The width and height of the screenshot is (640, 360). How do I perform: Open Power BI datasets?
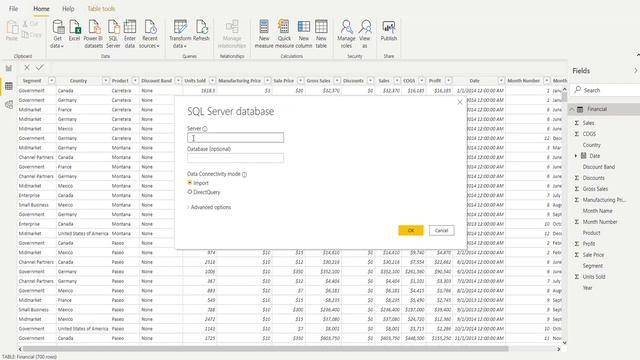pyautogui.click(x=93, y=34)
